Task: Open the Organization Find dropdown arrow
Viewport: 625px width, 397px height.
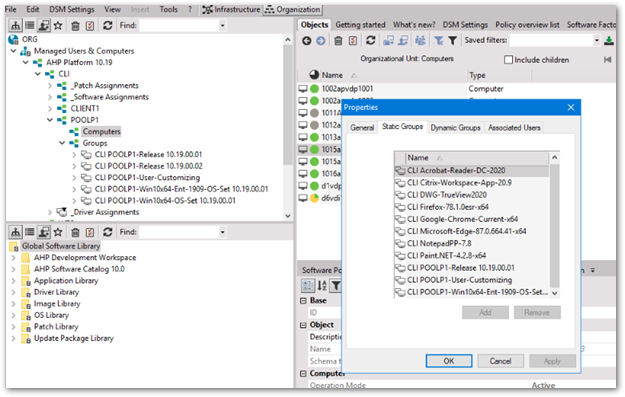Action: pos(222,26)
